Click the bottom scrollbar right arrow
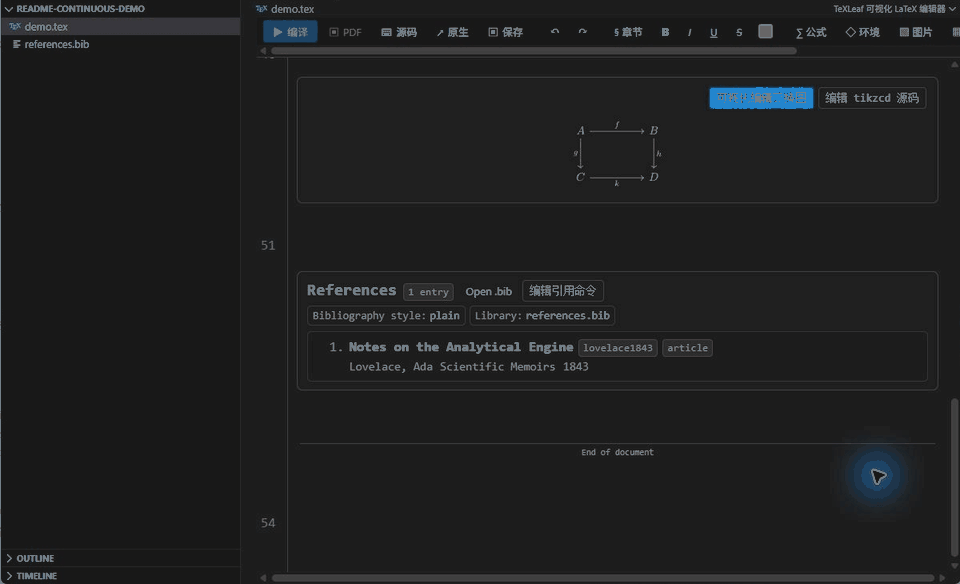 [x=942, y=578]
